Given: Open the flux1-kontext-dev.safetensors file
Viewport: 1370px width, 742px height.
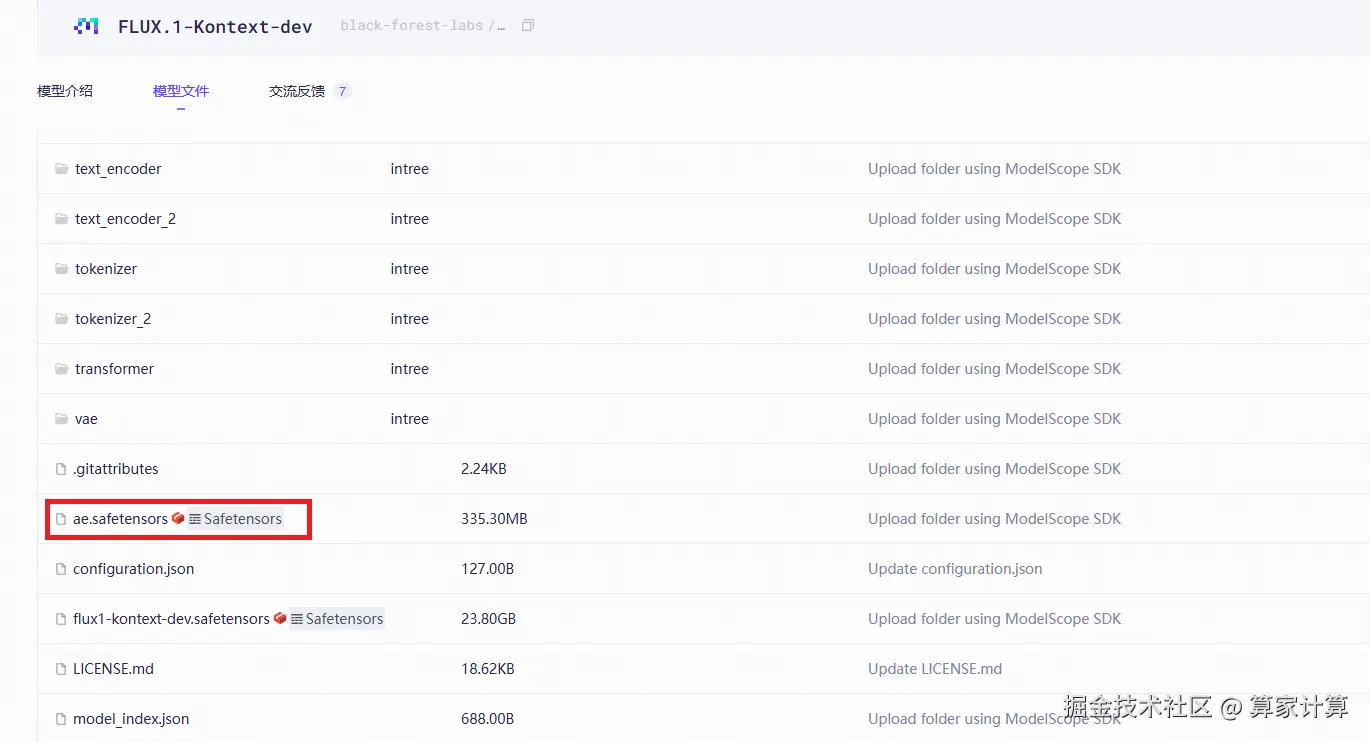Looking at the screenshot, I should pos(171,619).
